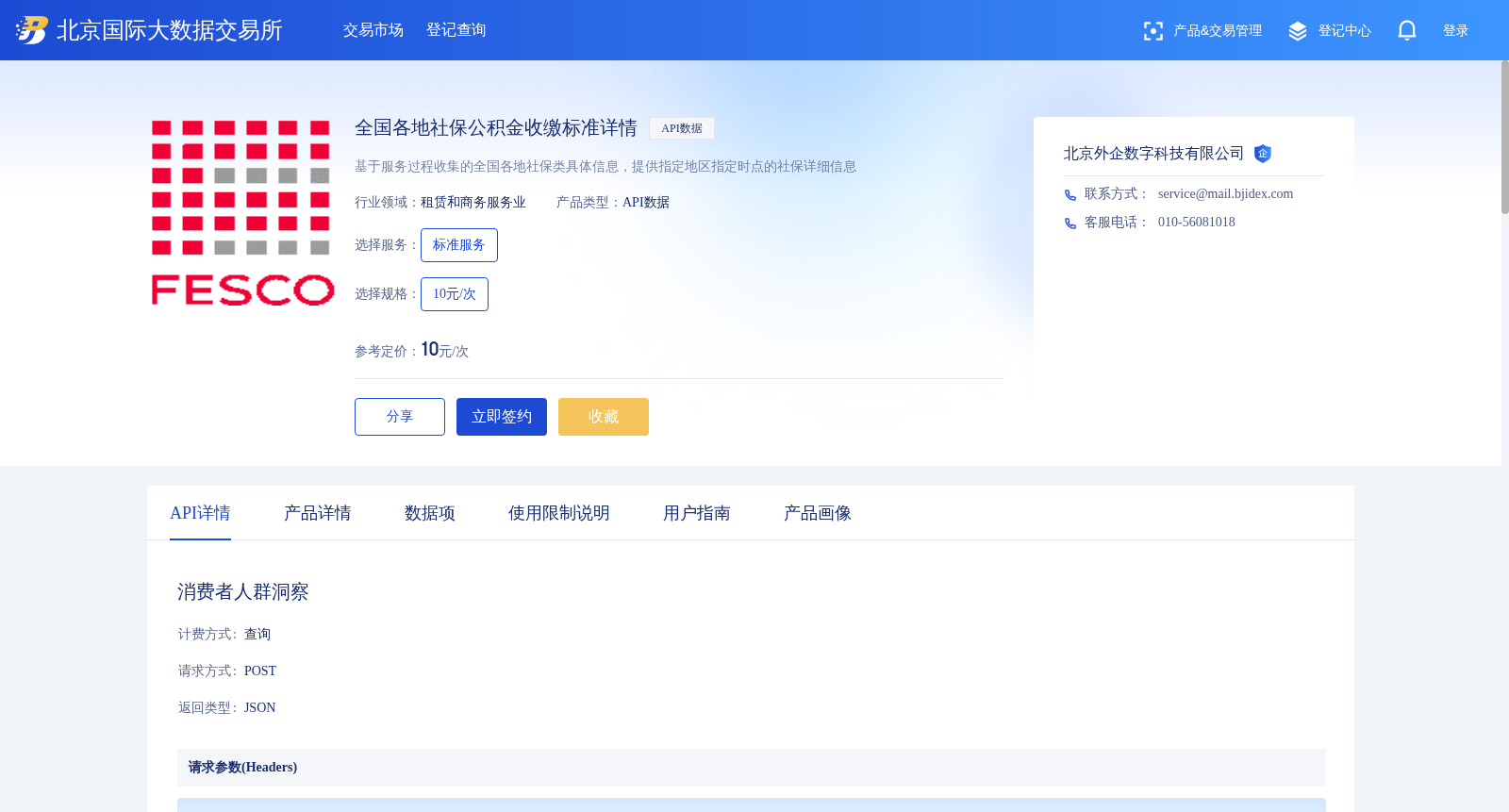Open the 用户指南 tab
1509x812 pixels.
[x=697, y=513]
